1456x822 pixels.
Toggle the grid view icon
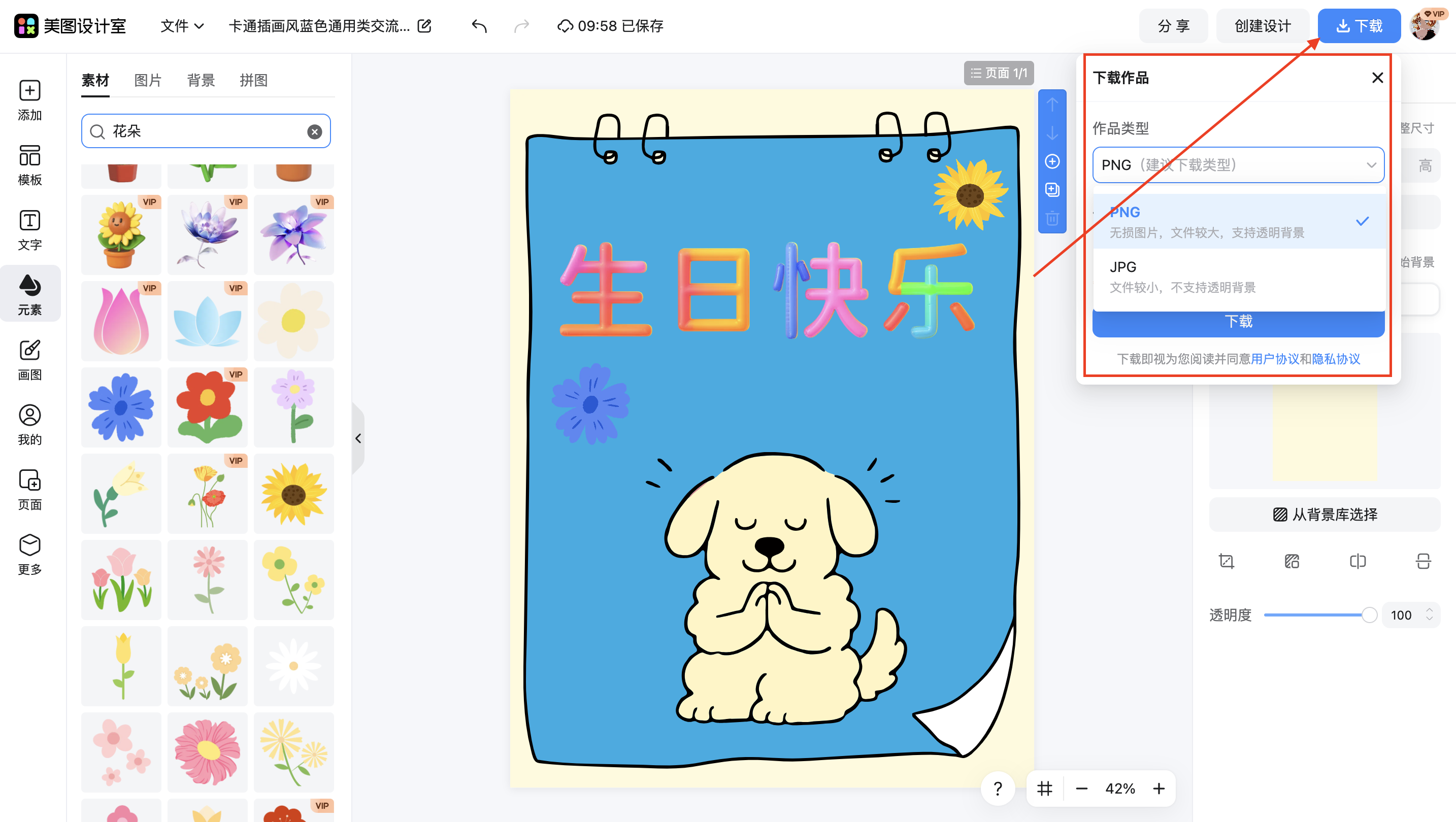pyautogui.click(x=1044, y=788)
